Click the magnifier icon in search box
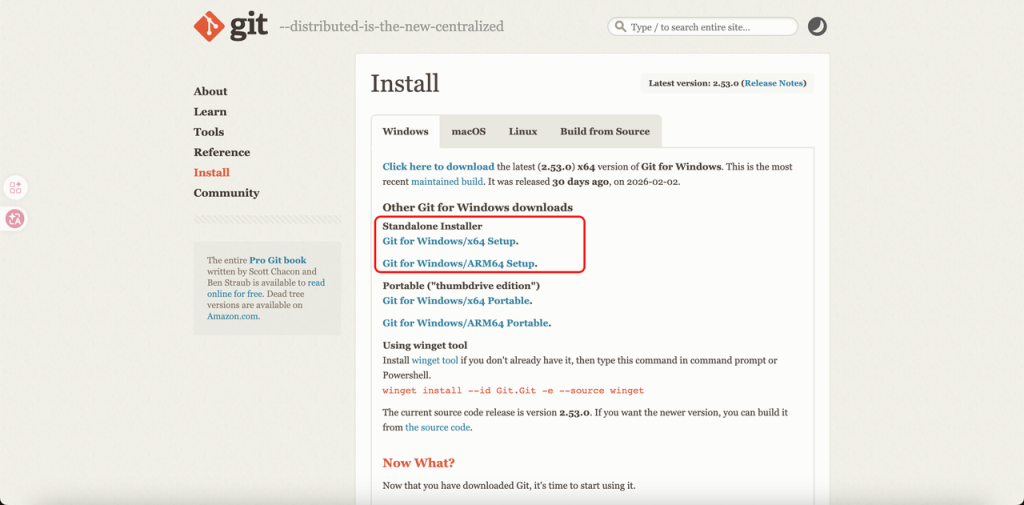Viewport: 1024px width, 505px height. (x=620, y=27)
